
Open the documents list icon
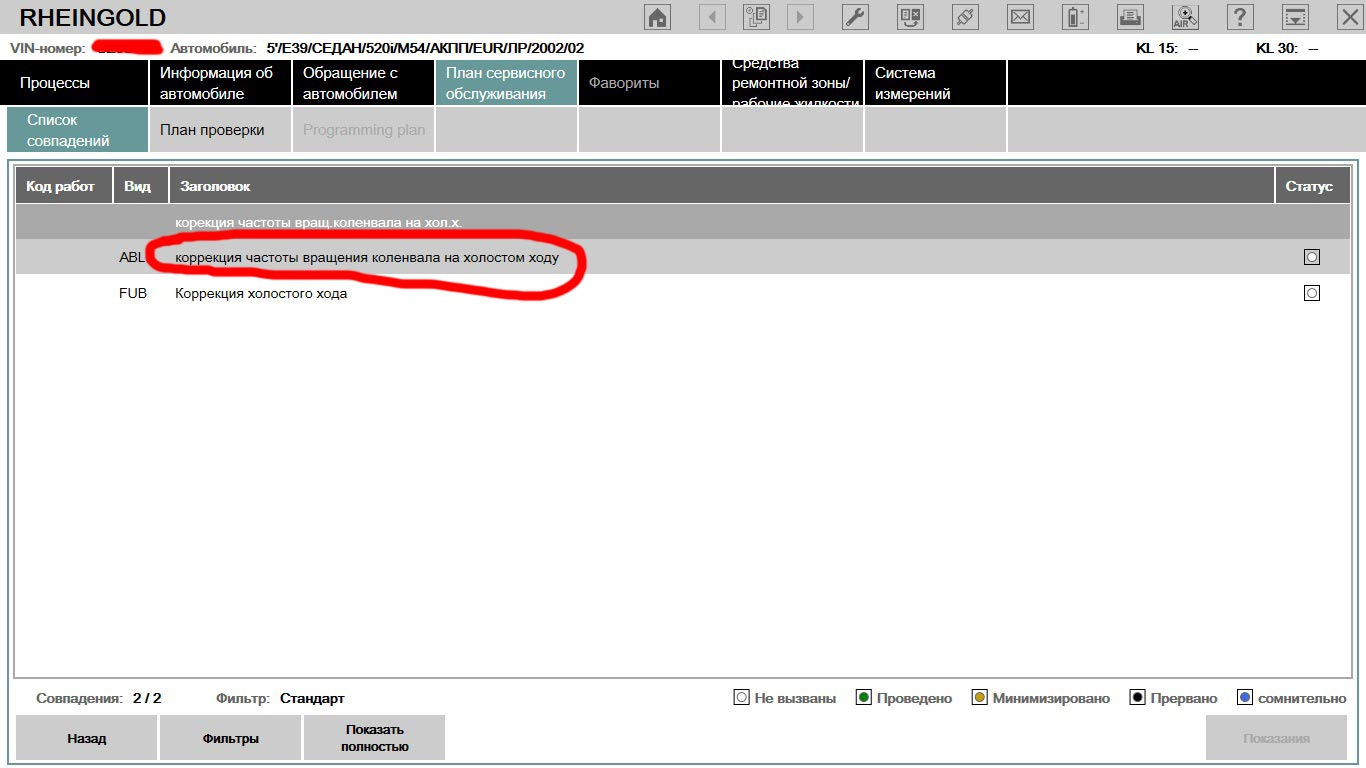[x=756, y=17]
